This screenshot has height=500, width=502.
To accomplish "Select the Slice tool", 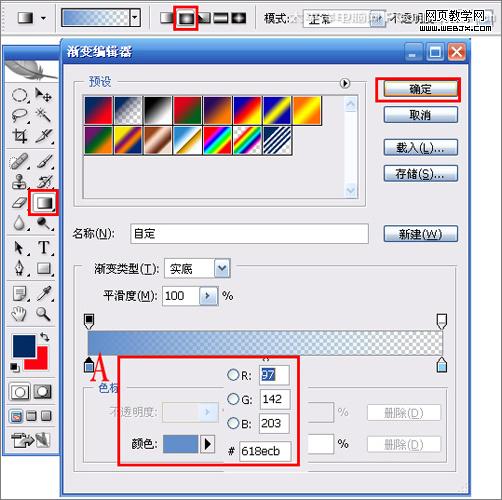I will click(x=43, y=136).
